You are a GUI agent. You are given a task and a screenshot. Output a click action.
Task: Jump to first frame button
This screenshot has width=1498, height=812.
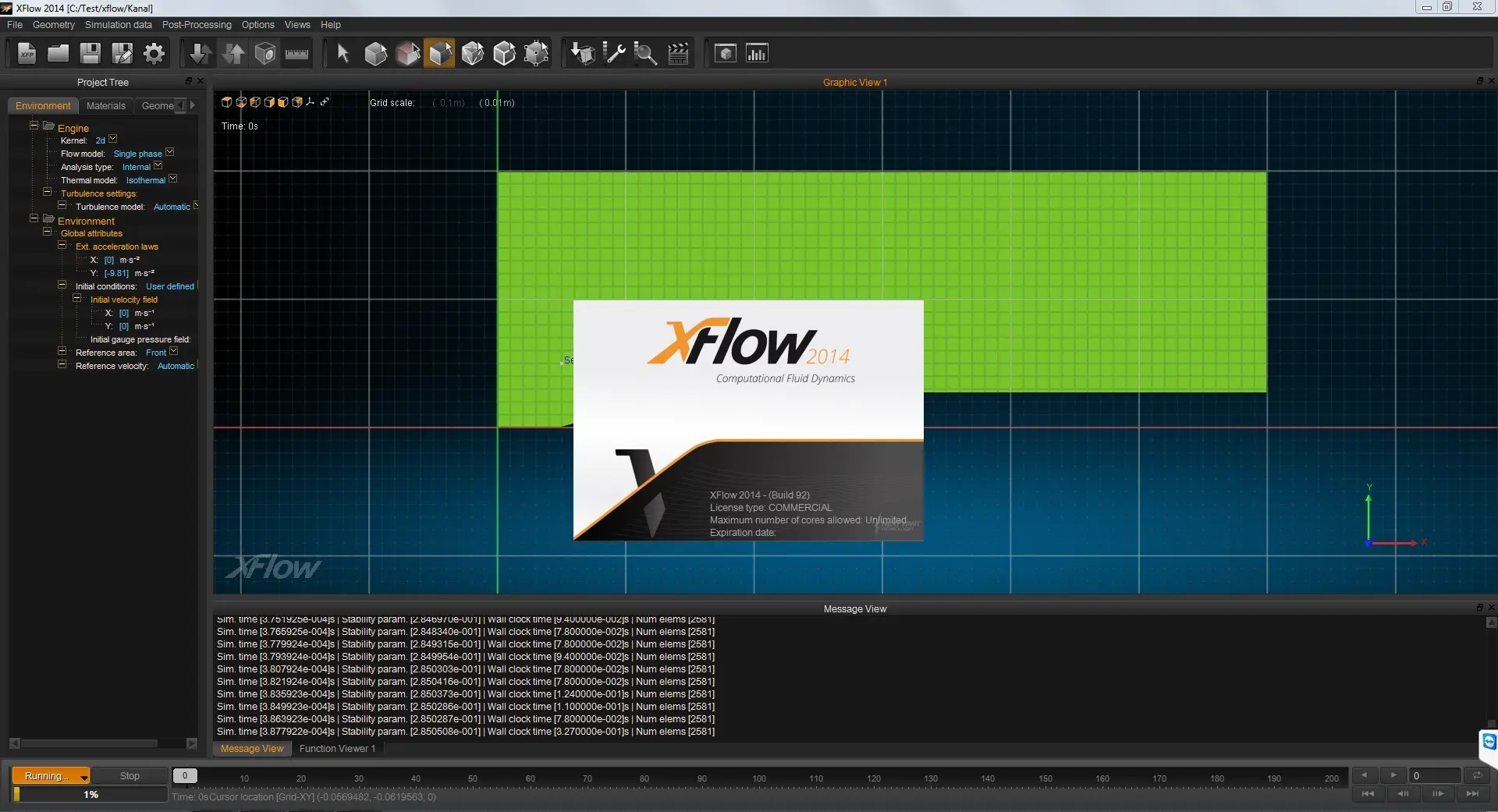1368,794
